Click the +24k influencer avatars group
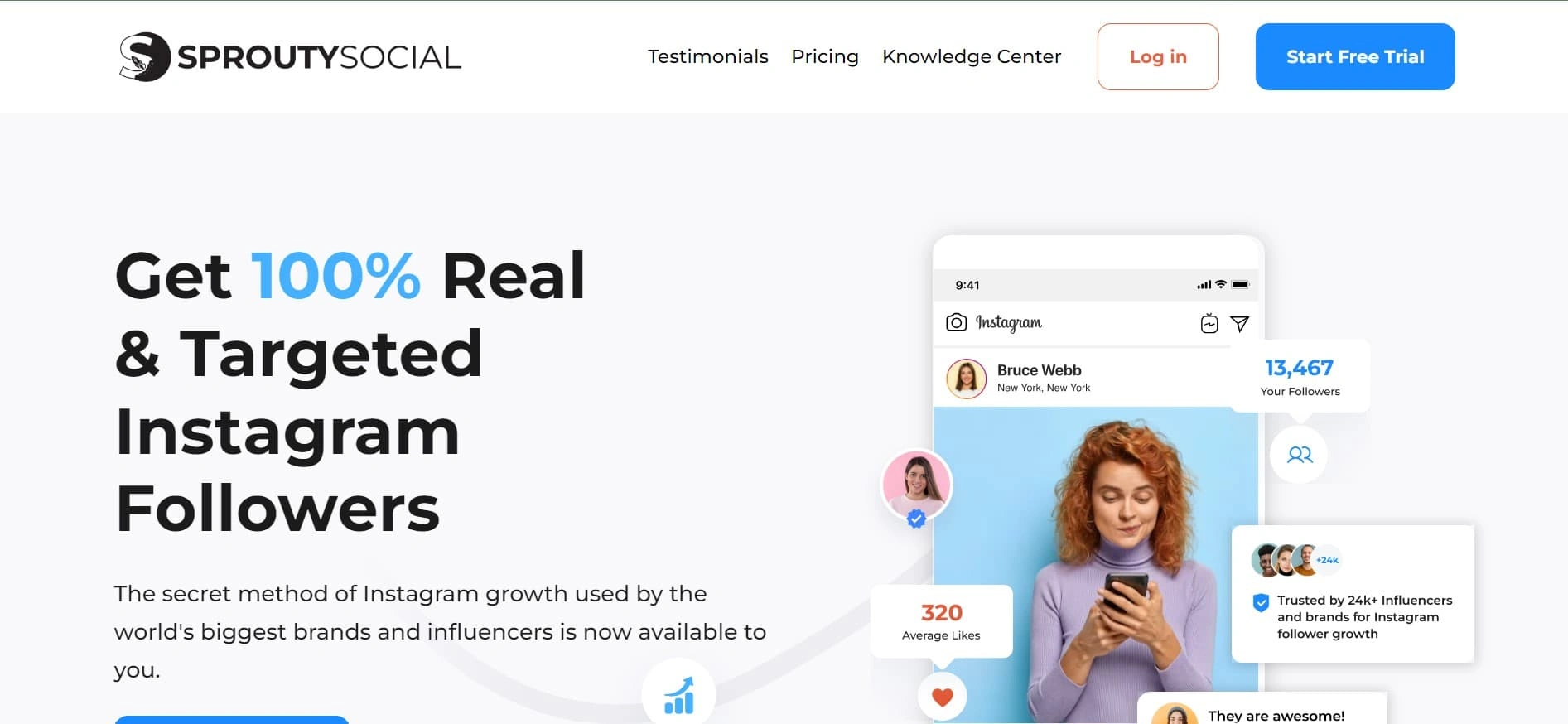This screenshot has height=724, width=1568. coord(1295,560)
